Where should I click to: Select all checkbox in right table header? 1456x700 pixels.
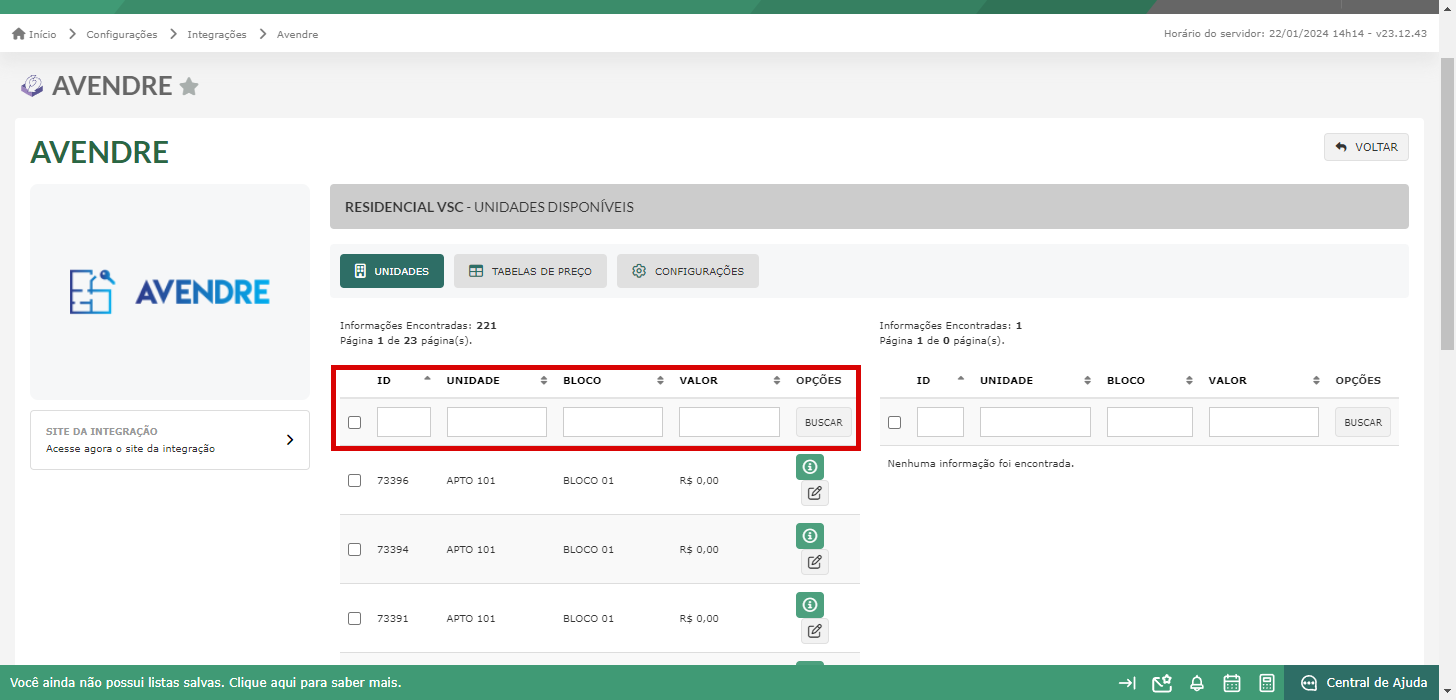(x=894, y=422)
